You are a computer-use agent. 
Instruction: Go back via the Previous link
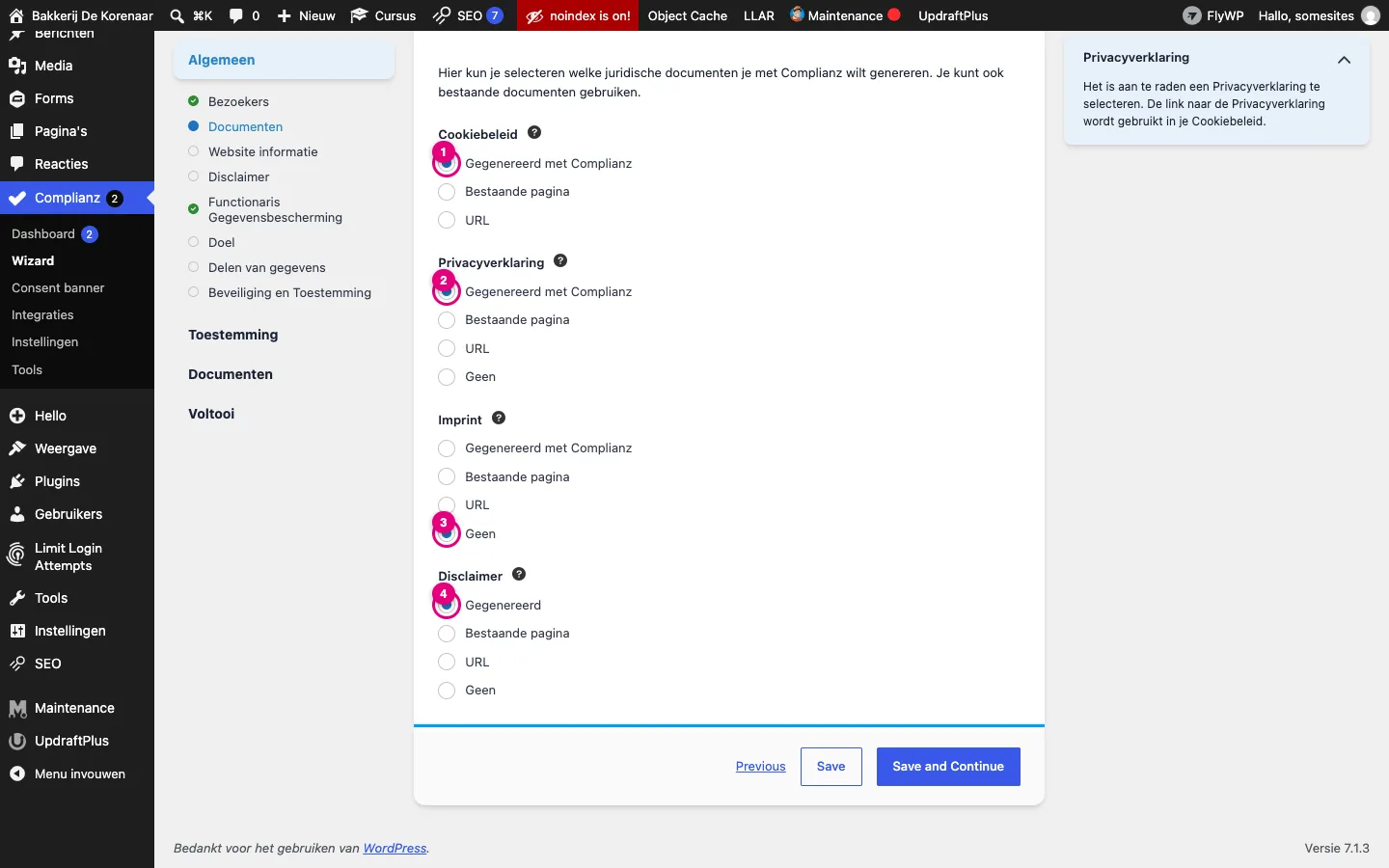760,767
